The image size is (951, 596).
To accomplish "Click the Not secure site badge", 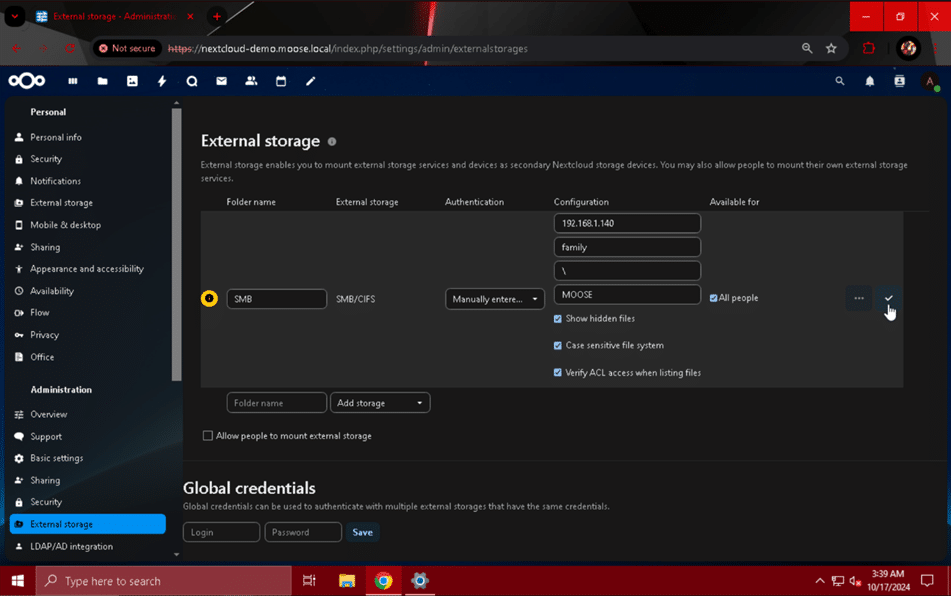I will [x=127, y=49].
